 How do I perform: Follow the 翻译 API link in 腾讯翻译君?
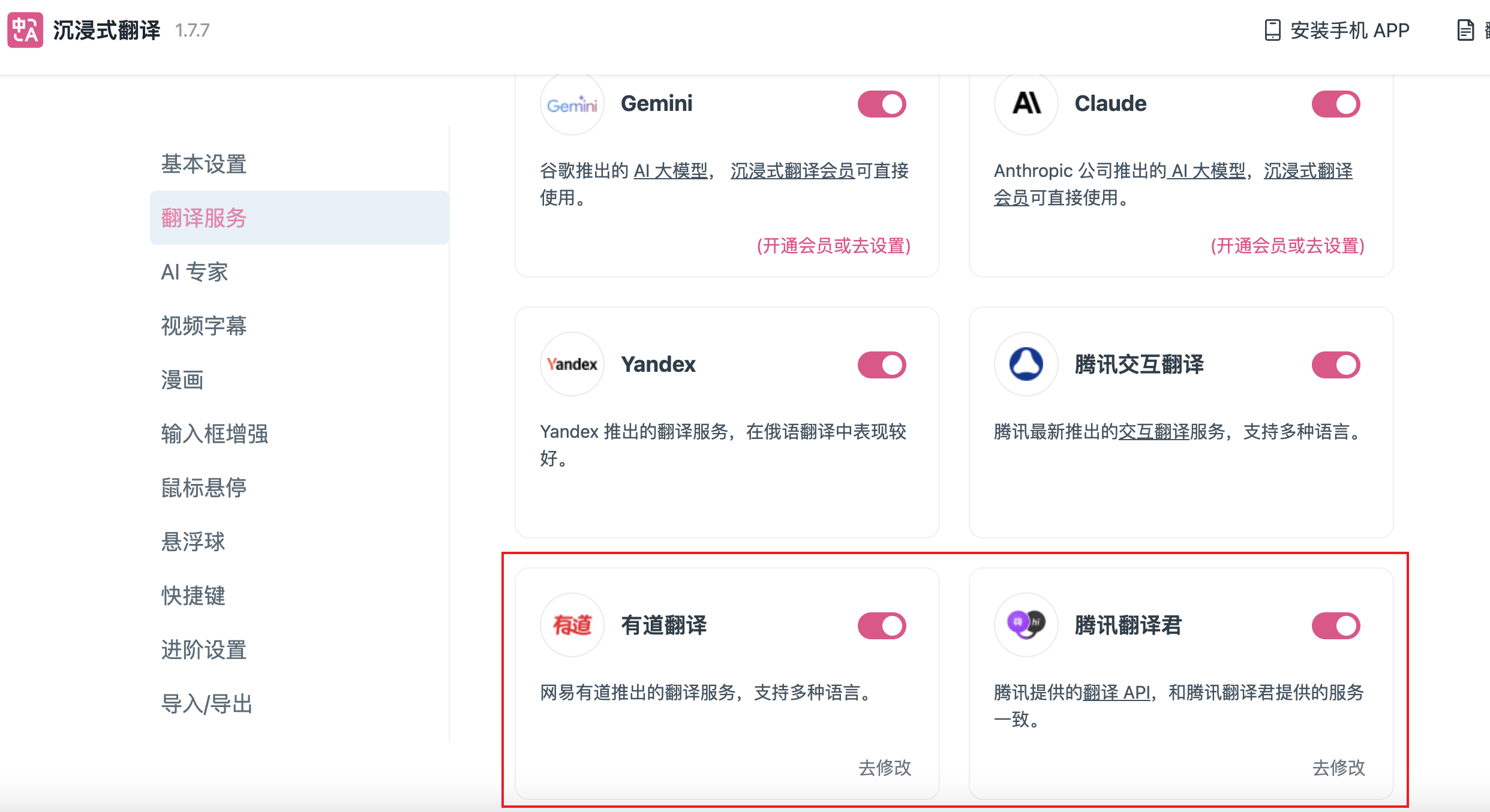click(x=1116, y=693)
